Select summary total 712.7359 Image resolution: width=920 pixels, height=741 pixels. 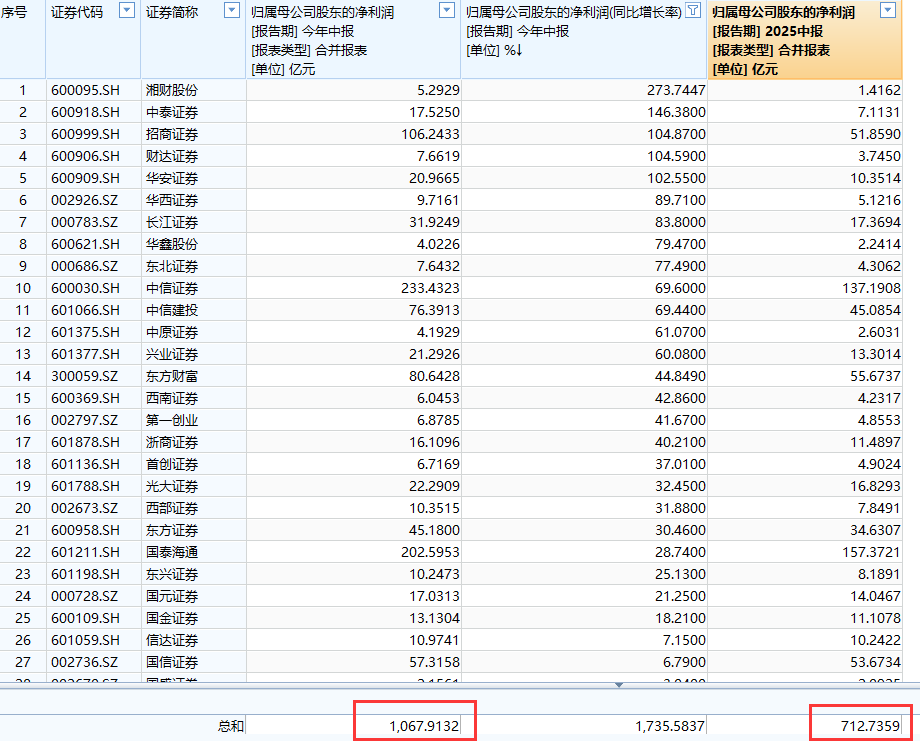(x=871, y=726)
